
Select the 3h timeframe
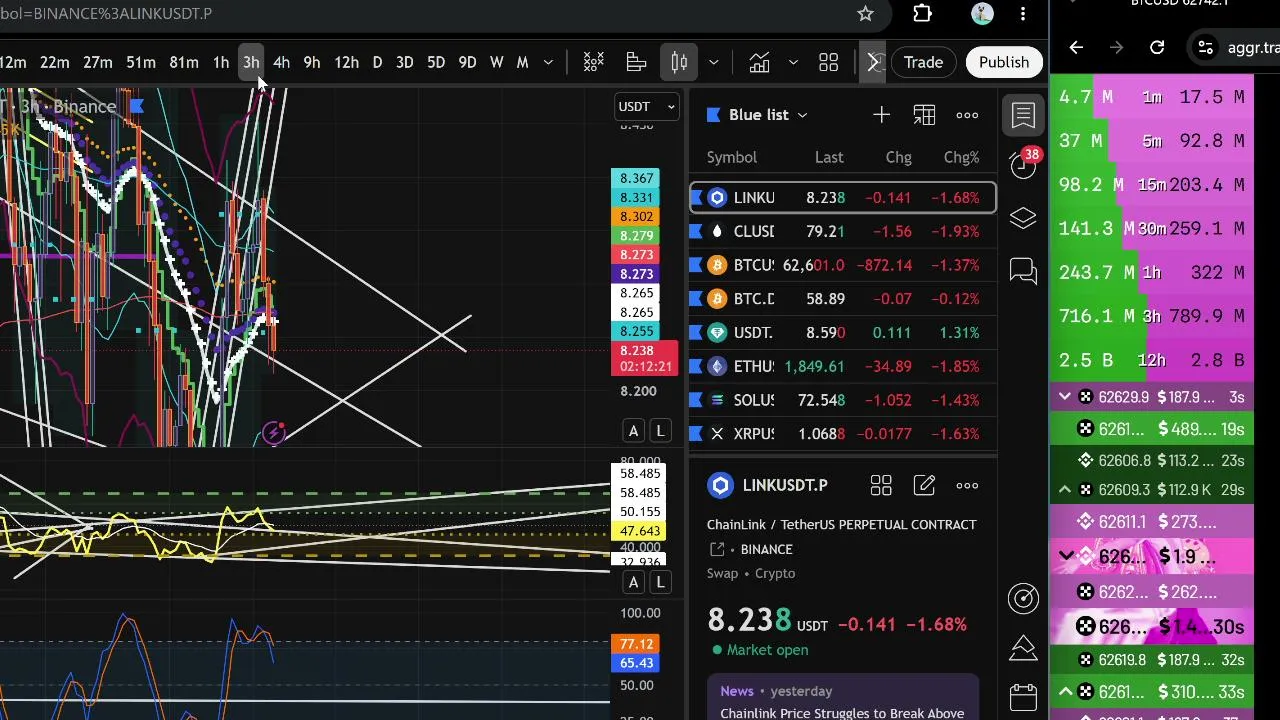251,63
